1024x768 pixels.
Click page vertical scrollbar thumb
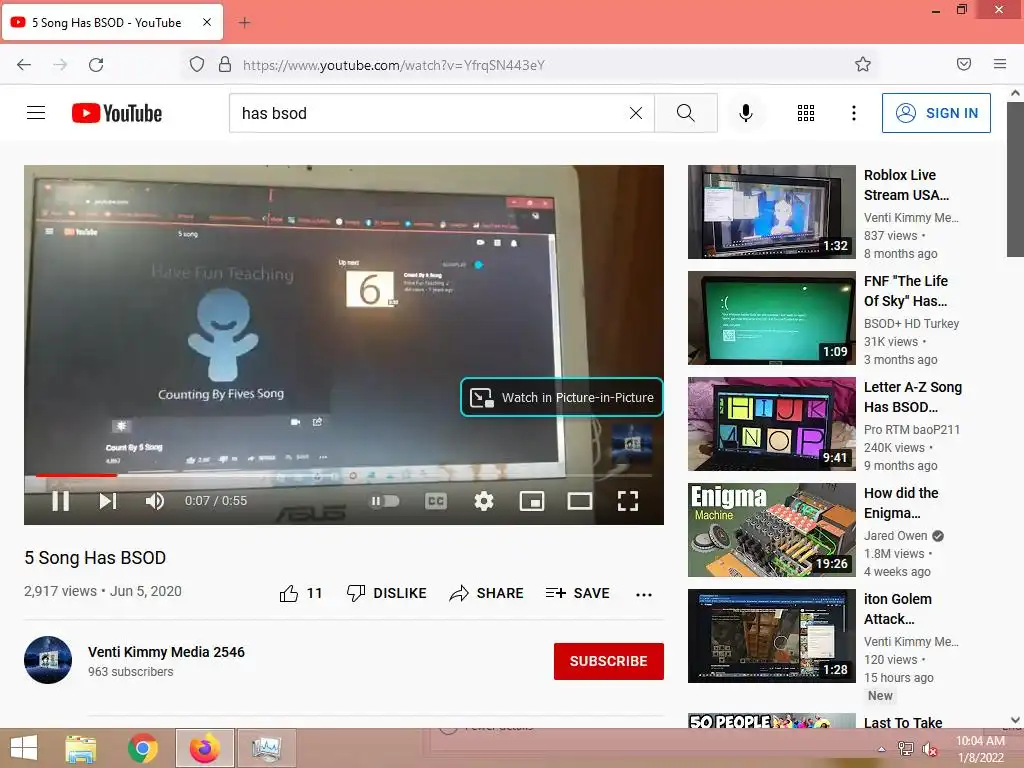[1016, 179]
